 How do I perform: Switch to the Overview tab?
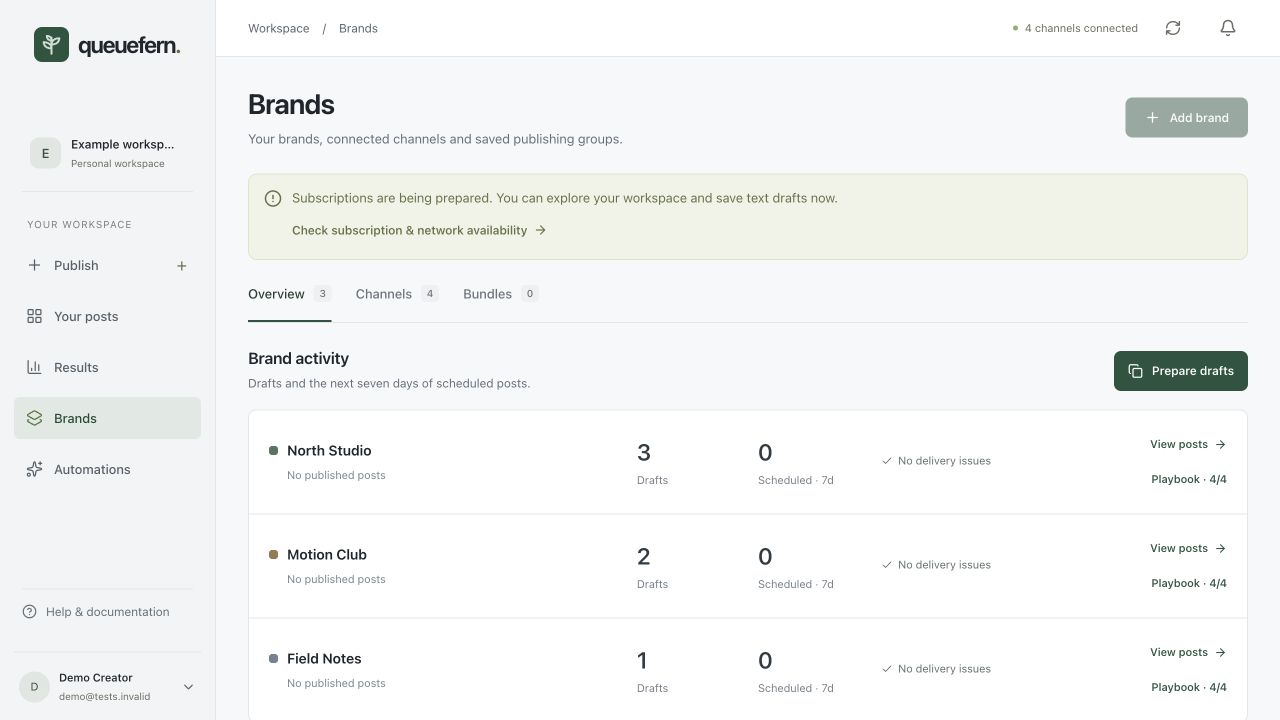pyautogui.click(x=290, y=294)
